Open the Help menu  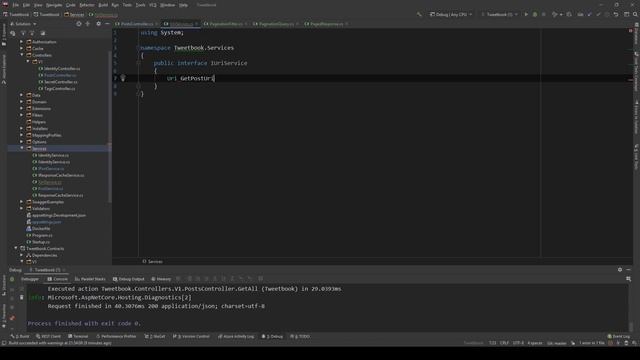click(x=184, y=5)
